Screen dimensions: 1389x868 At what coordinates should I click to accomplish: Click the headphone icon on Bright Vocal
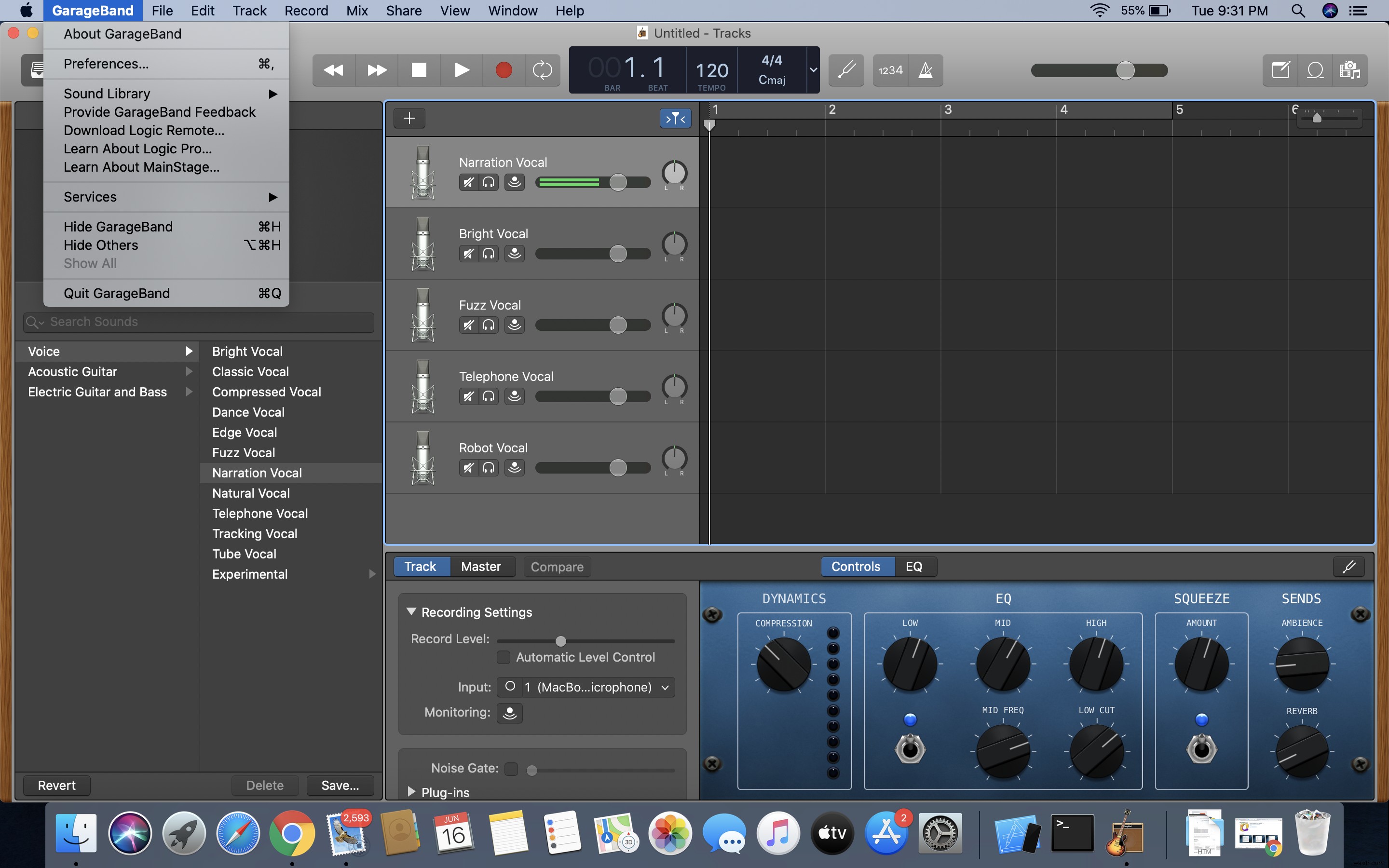click(489, 253)
